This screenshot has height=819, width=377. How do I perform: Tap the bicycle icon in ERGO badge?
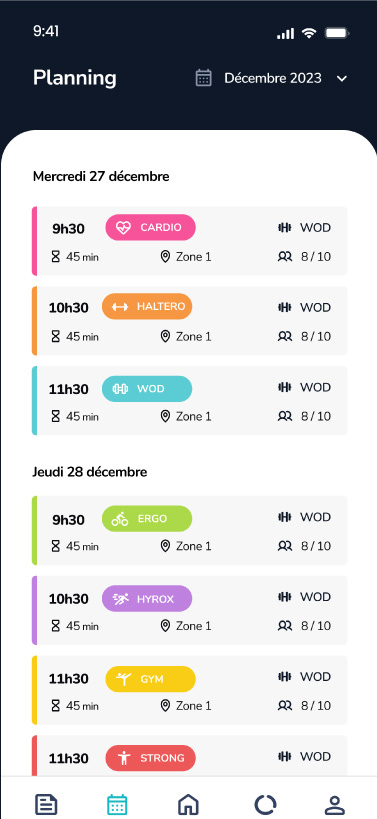point(120,519)
